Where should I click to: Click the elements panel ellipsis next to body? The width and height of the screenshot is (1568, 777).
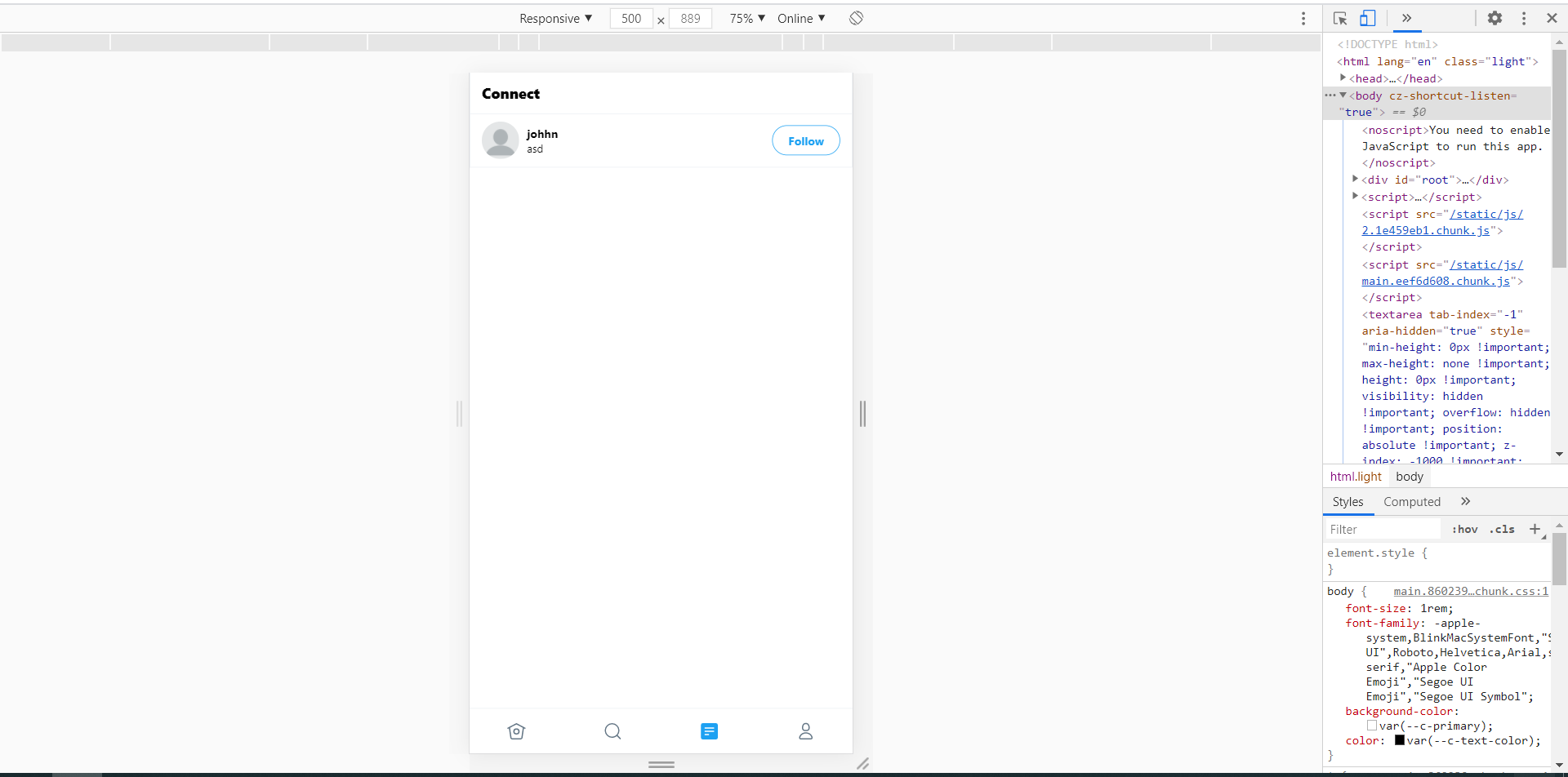[x=1330, y=95]
